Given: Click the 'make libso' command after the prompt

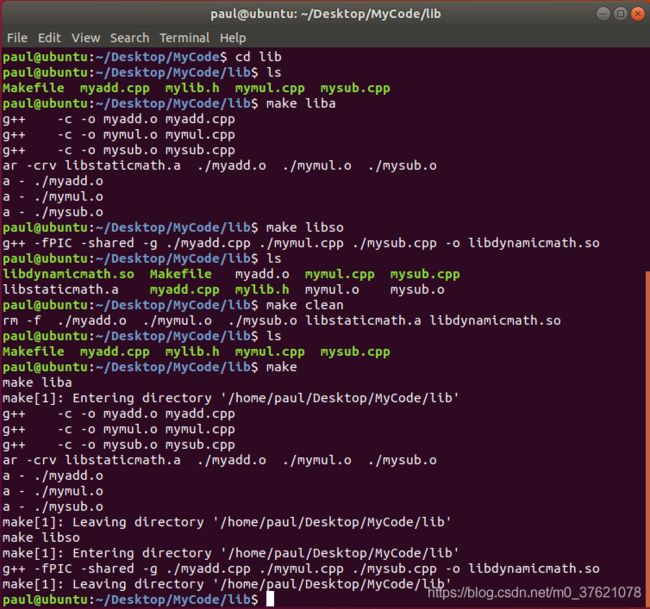Looking at the screenshot, I should 305,227.
